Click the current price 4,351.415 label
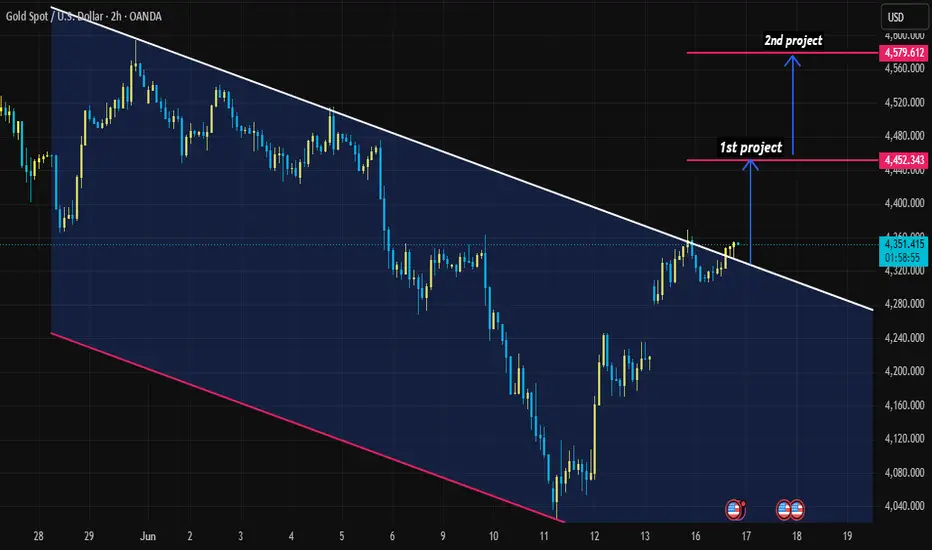932x550 pixels. (x=903, y=244)
